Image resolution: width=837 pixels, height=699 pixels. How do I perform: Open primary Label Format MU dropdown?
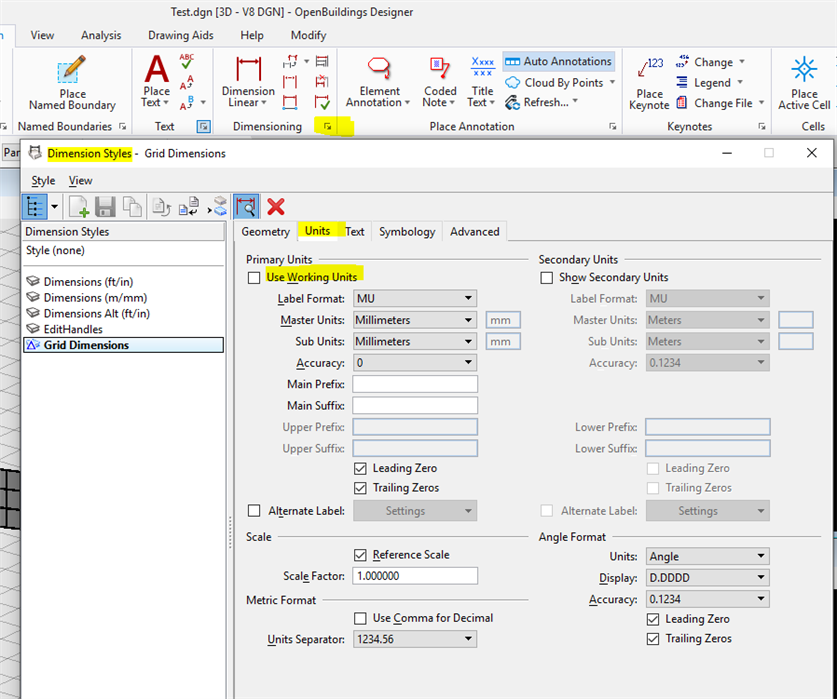pyautogui.click(x=415, y=299)
